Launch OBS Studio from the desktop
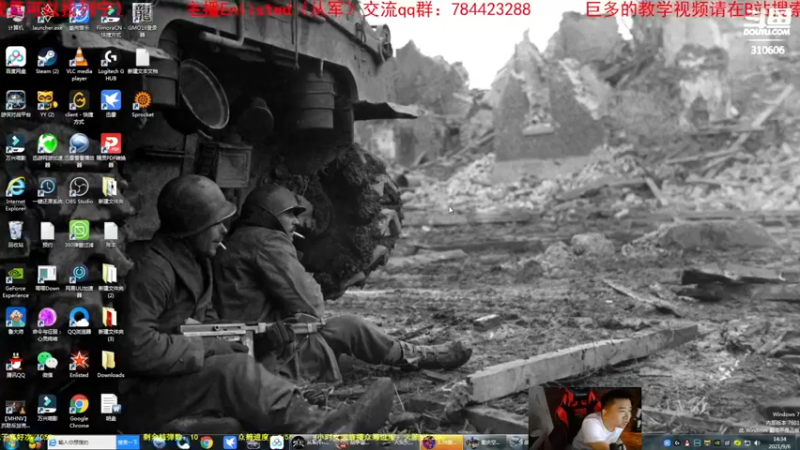 [x=79, y=191]
